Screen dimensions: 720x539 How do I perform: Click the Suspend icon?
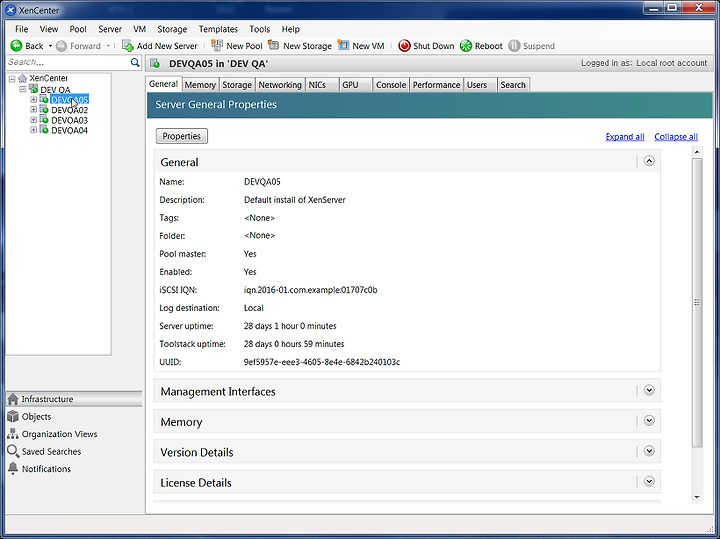coord(514,46)
